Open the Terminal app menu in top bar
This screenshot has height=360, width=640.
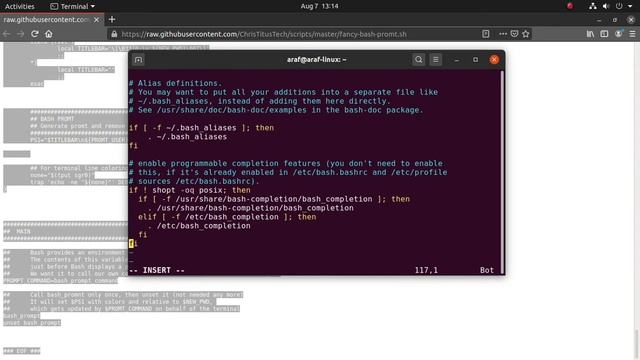(x=72, y=6)
